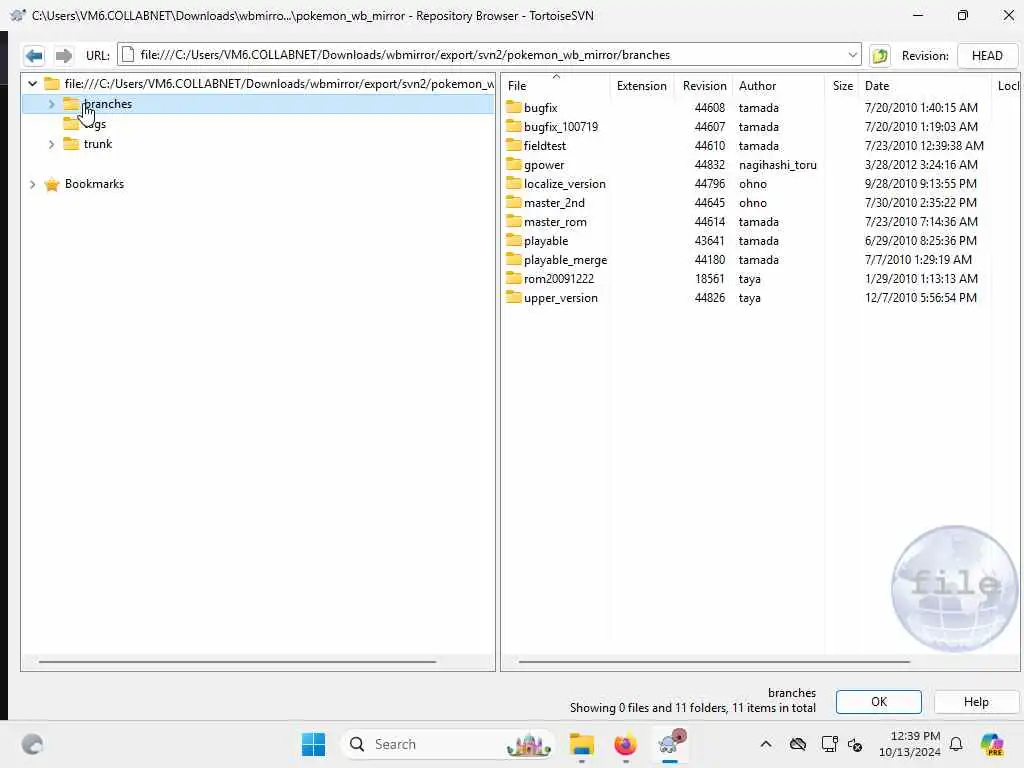Click author nagihashi_toru in gpower row

pos(777,165)
